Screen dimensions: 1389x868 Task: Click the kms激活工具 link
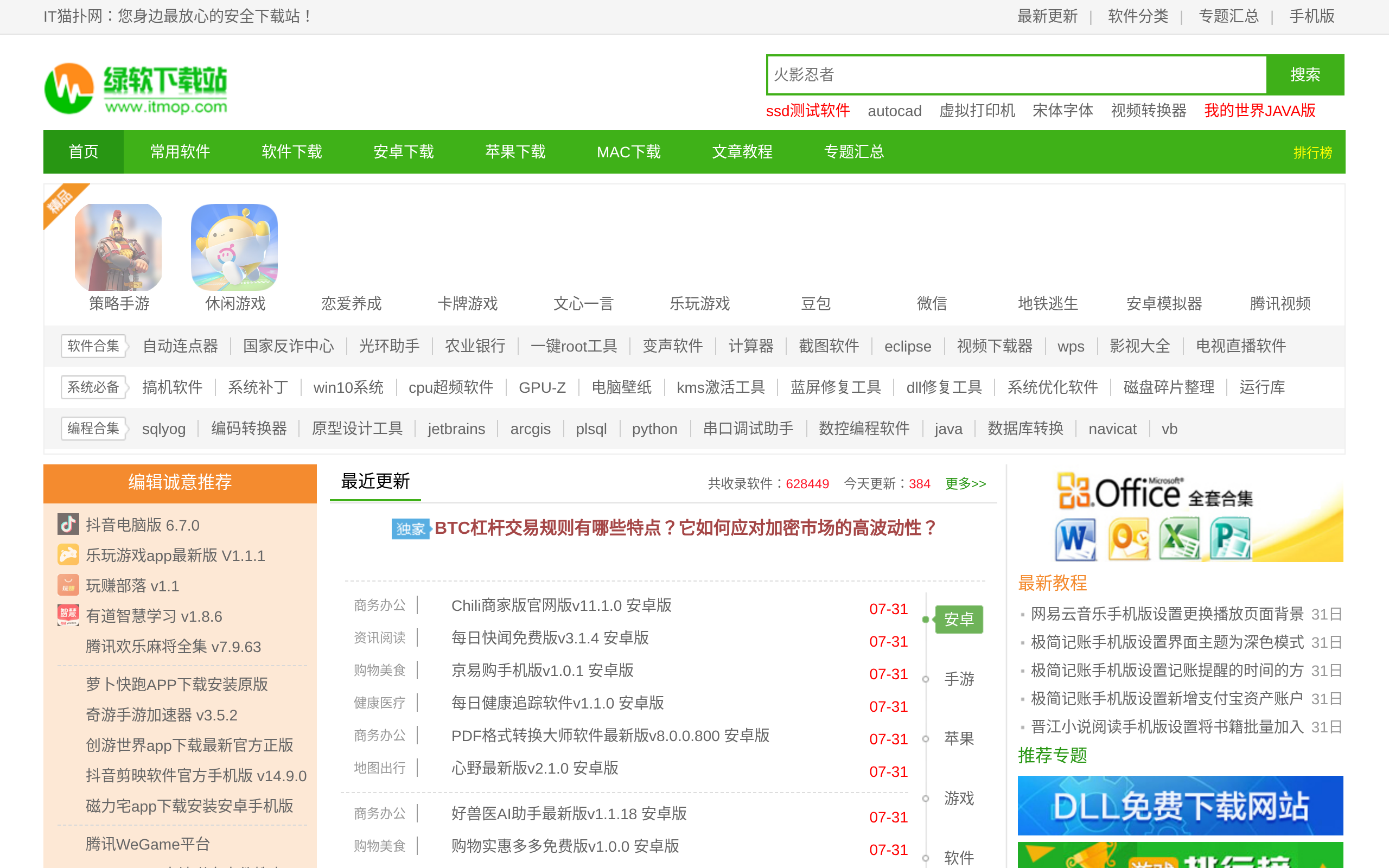pos(721,387)
